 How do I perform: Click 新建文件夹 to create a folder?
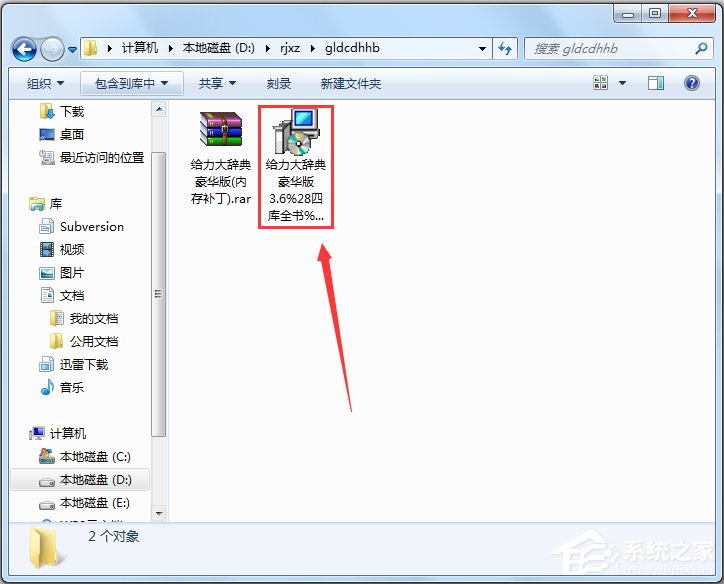pos(350,84)
